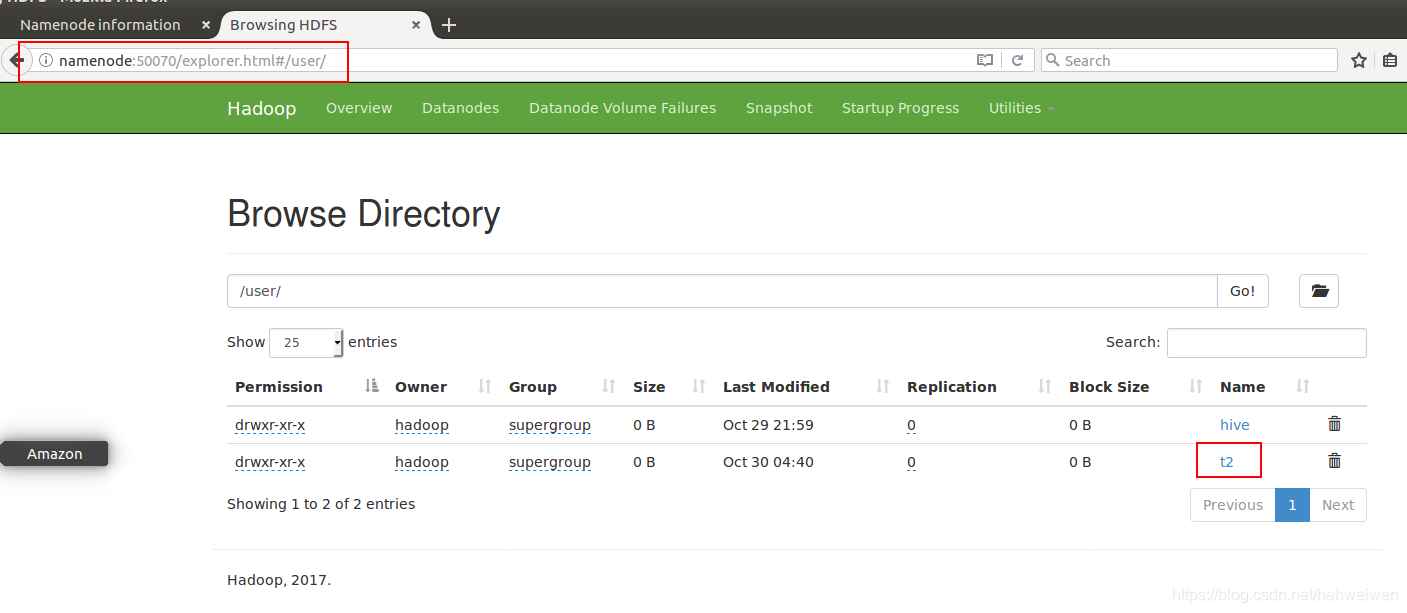Edit owner hadoop in hive row

(422, 425)
